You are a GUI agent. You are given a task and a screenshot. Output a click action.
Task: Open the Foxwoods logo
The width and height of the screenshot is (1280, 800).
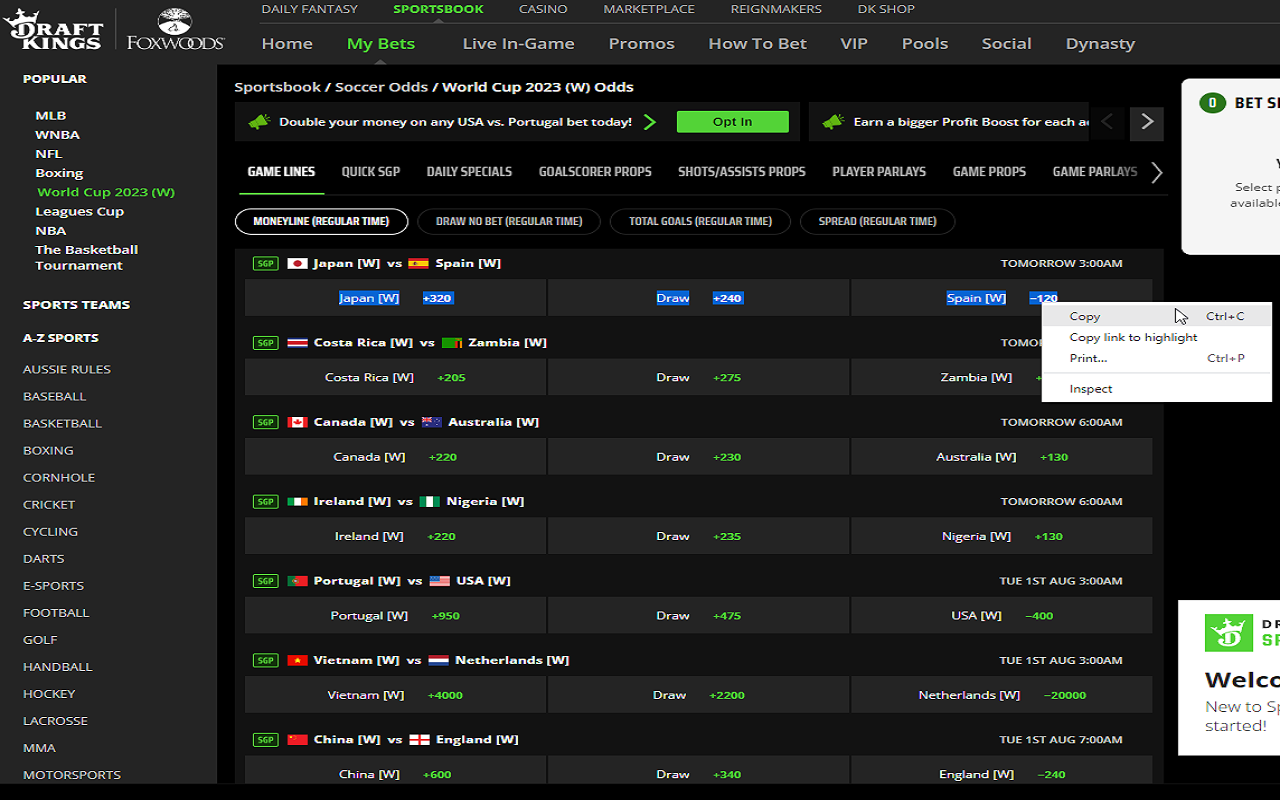[175, 30]
